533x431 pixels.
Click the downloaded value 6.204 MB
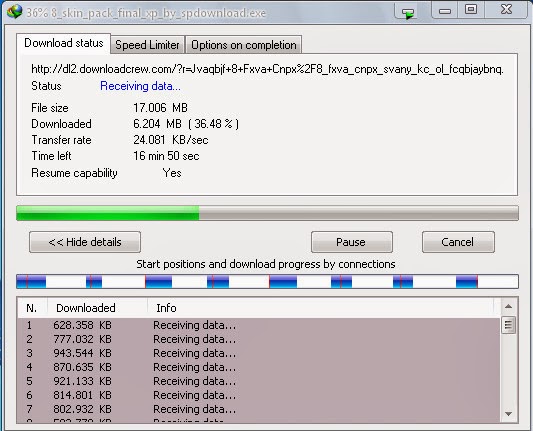click(x=186, y=124)
